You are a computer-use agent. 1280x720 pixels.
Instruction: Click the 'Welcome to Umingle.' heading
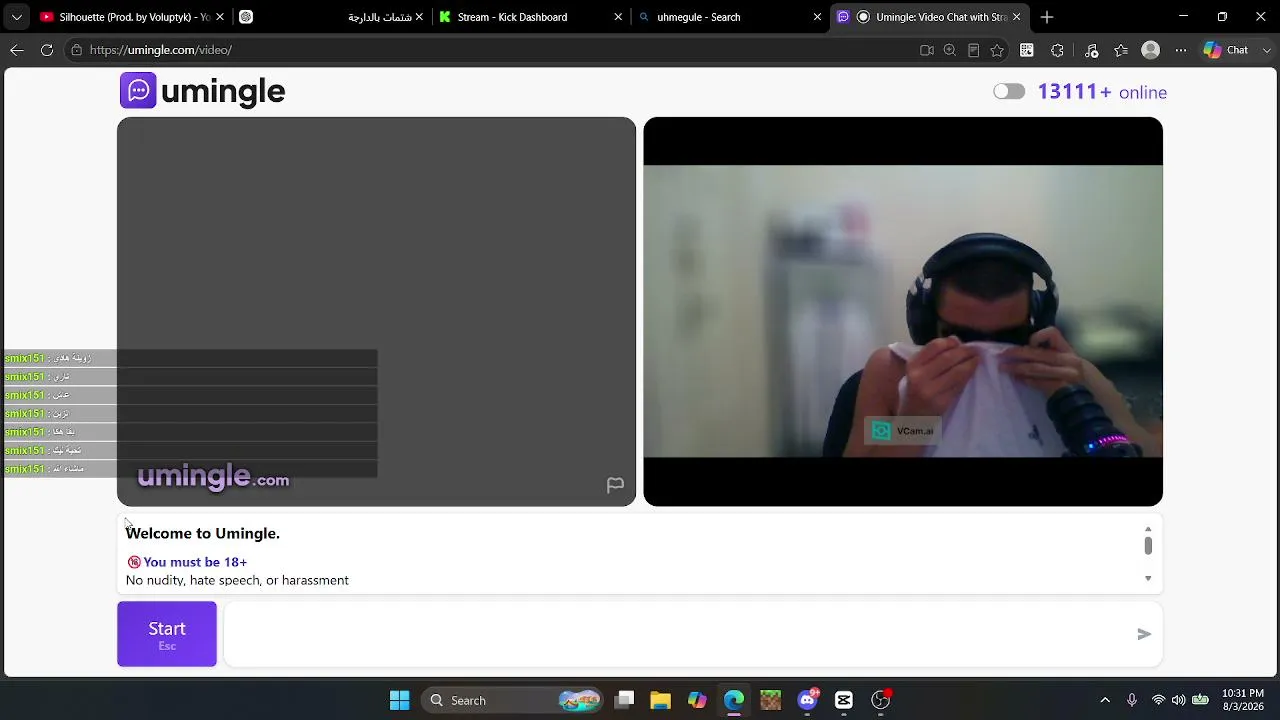pyautogui.click(x=203, y=533)
